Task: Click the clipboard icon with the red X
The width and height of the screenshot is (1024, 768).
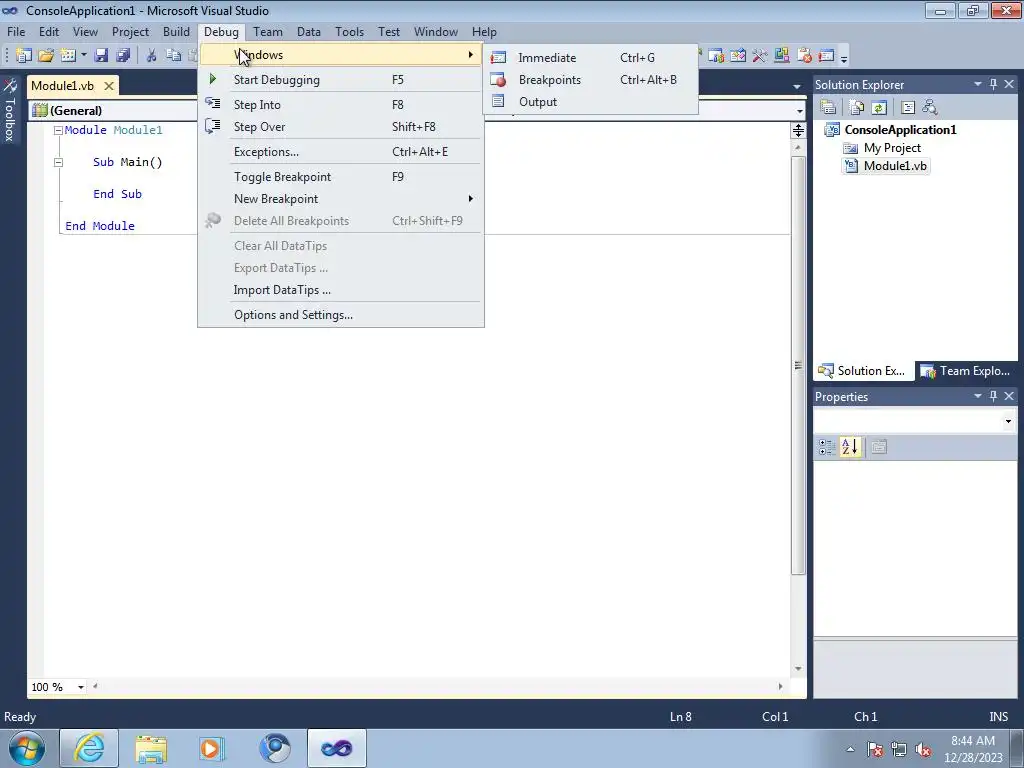Action: click(804, 56)
